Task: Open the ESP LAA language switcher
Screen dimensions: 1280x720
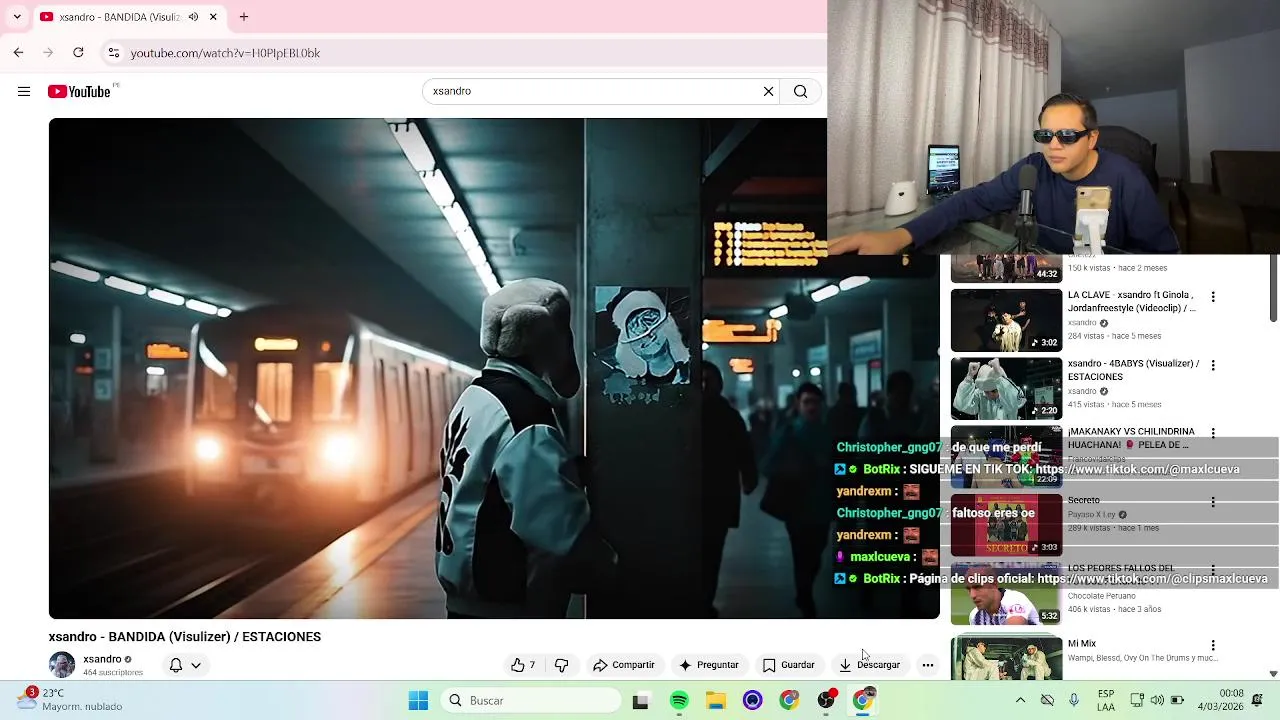Action: tap(1106, 700)
